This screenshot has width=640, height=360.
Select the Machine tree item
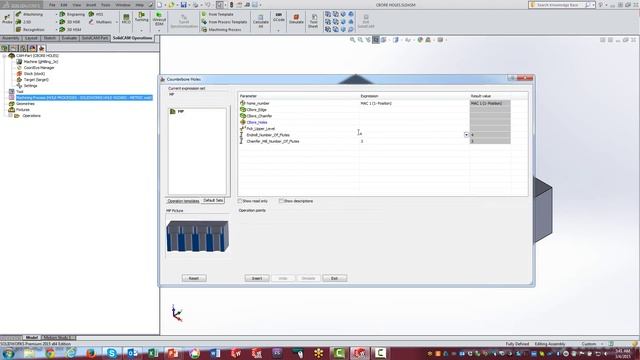[37, 62]
